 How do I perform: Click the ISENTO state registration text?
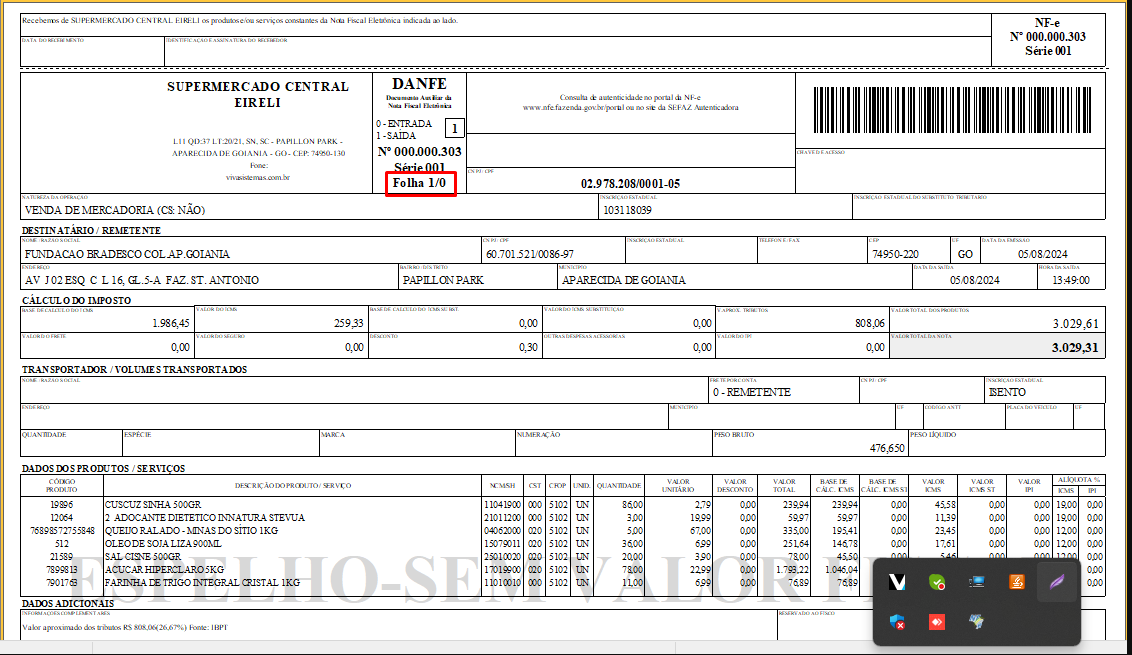1007,392
